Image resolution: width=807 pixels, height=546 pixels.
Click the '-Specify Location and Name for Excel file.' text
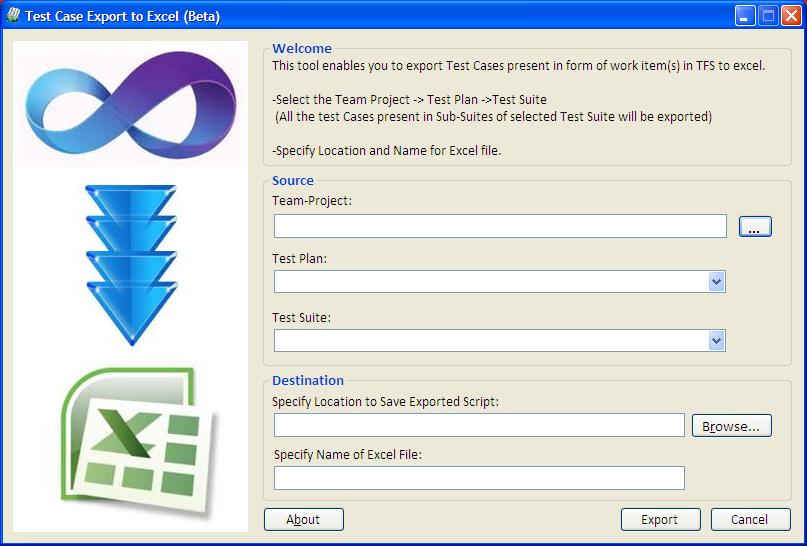(x=387, y=151)
